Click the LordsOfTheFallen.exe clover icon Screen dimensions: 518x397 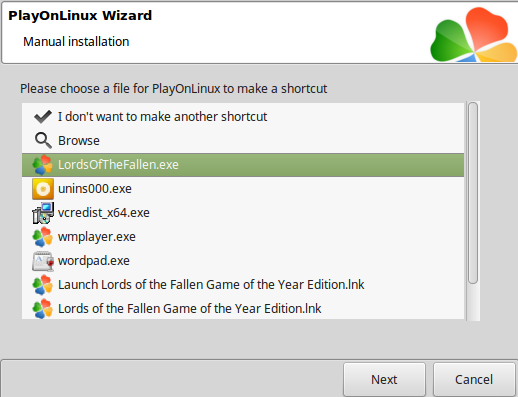pos(43,165)
